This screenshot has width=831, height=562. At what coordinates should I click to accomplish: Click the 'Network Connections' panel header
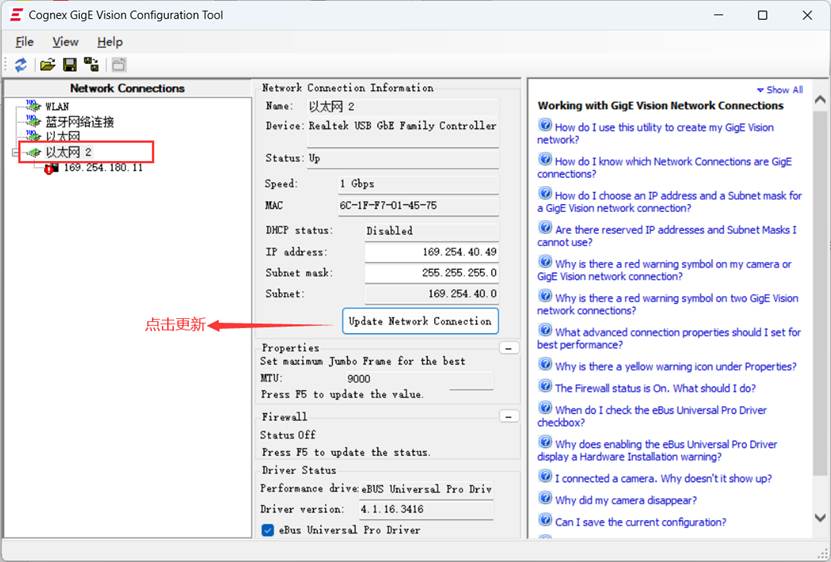click(x=127, y=89)
